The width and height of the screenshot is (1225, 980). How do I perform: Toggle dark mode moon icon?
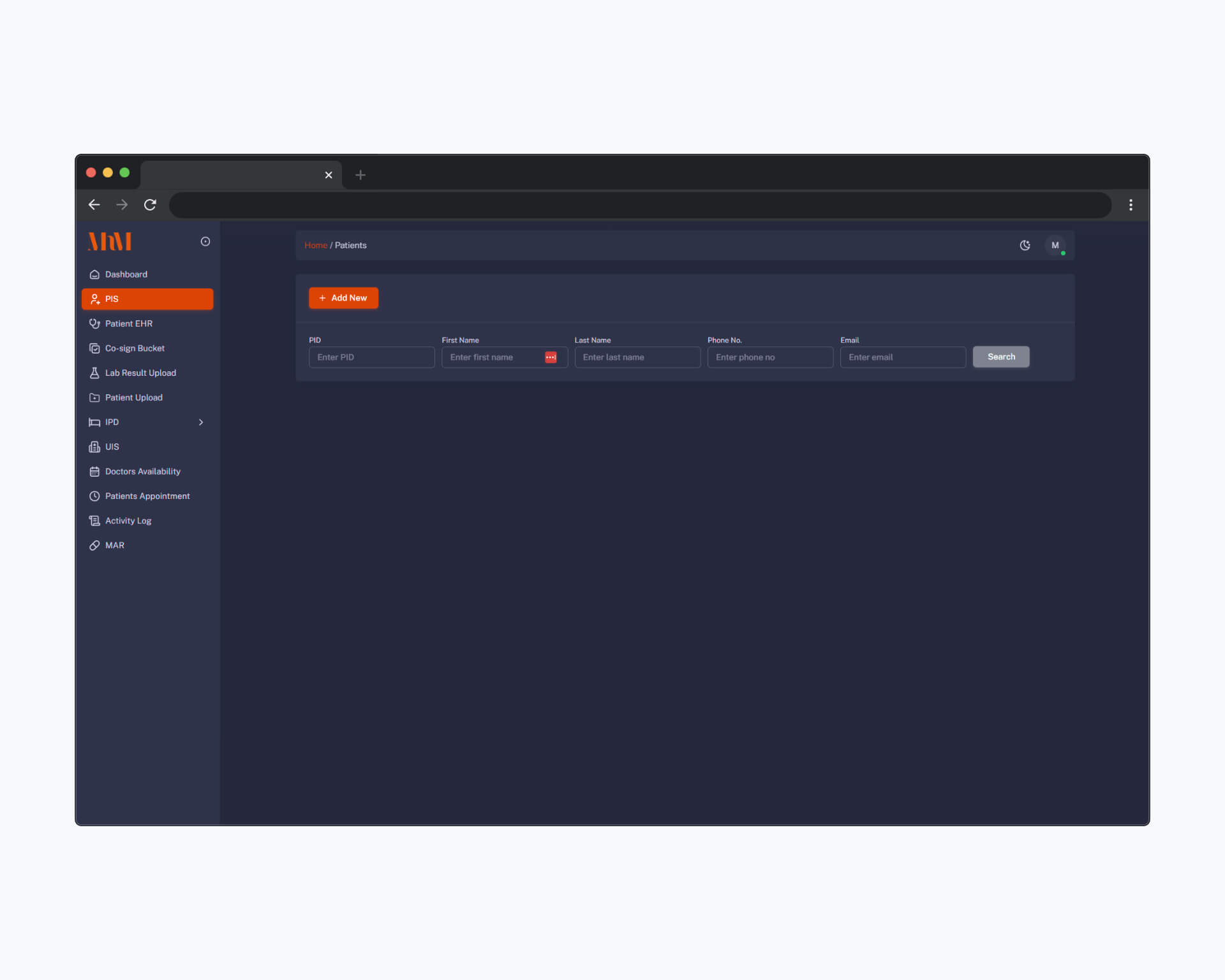point(1025,245)
